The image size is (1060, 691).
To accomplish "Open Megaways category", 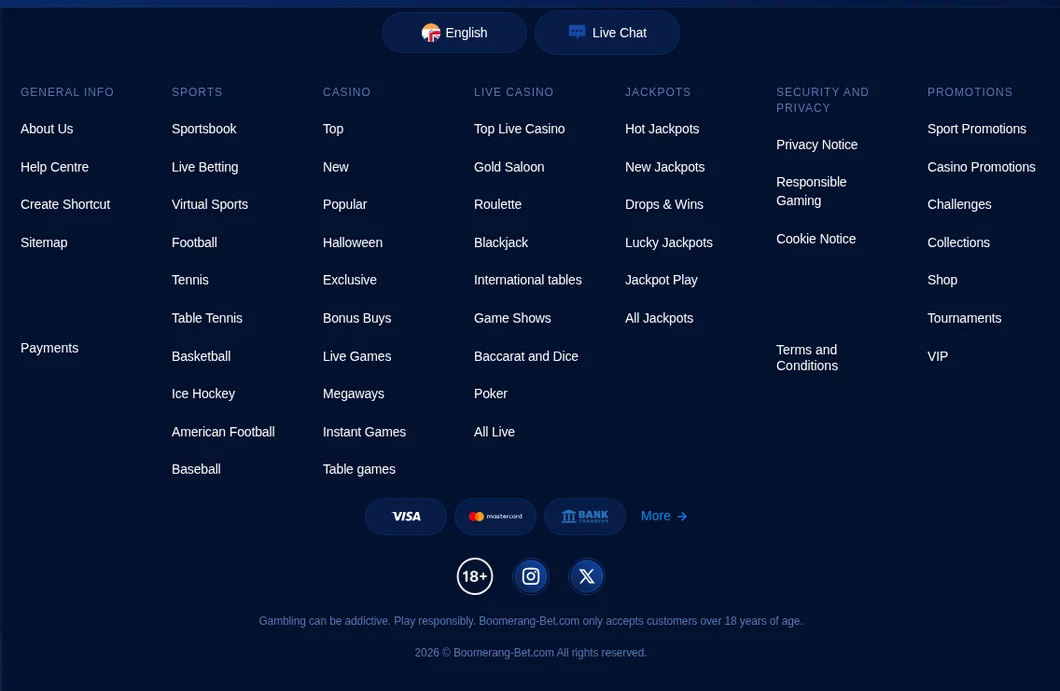I will (354, 394).
